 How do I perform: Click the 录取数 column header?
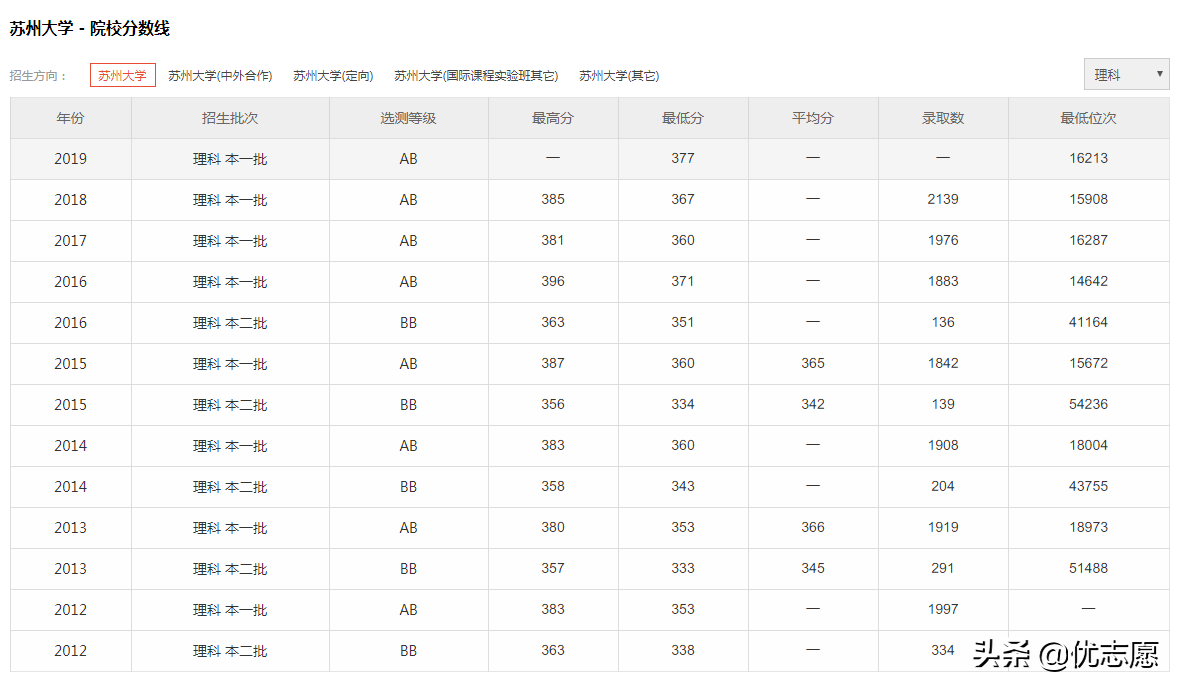click(942, 117)
